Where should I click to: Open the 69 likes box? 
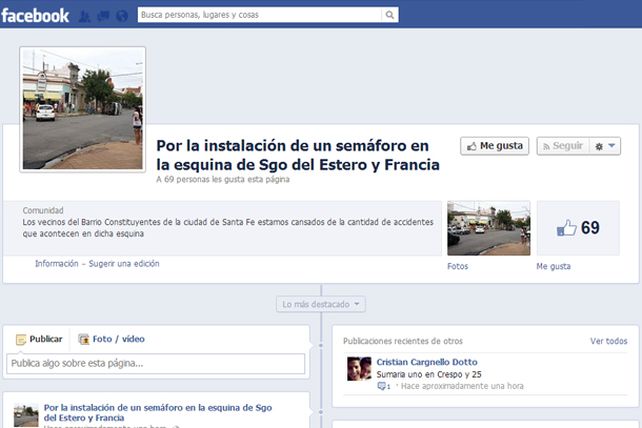pyautogui.click(x=578, y=228)
